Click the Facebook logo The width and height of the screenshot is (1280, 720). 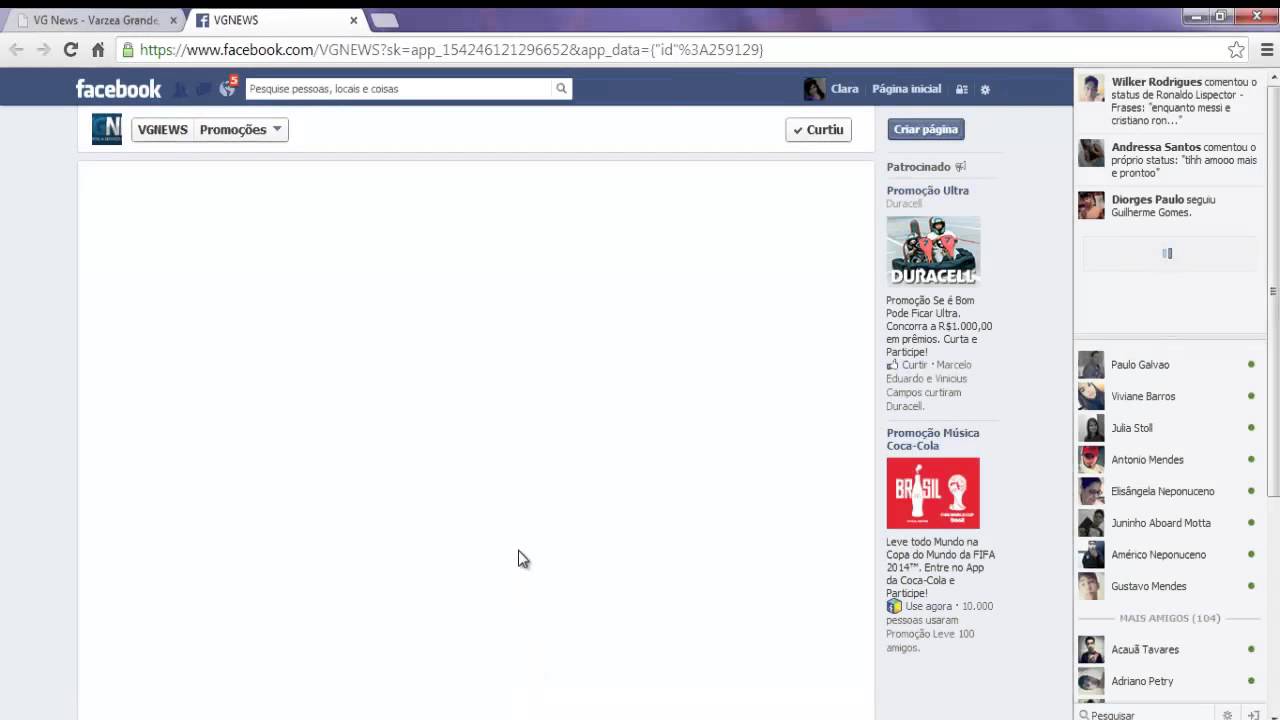point(118,89)
